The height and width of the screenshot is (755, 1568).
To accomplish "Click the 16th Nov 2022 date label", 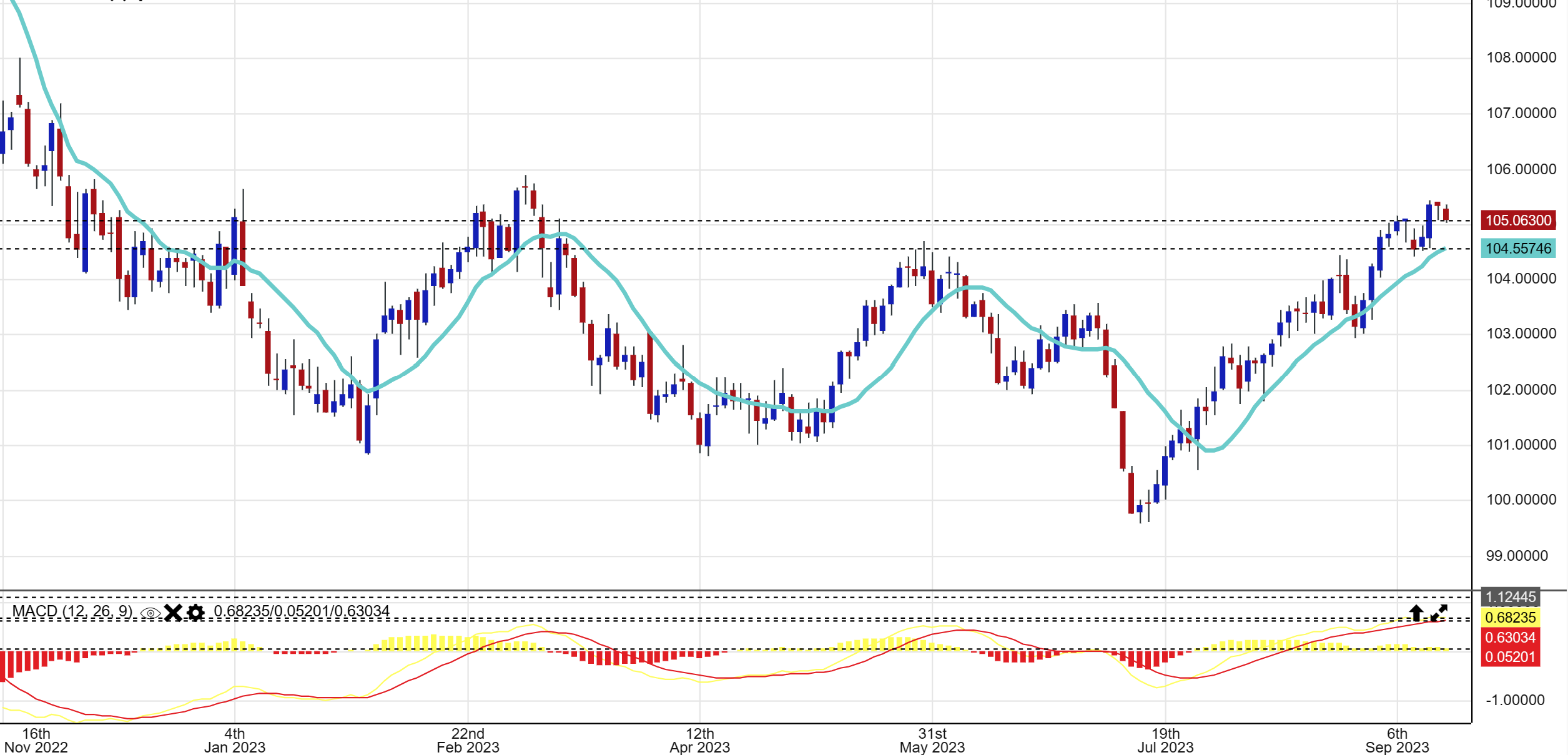I will coord(36,740).
